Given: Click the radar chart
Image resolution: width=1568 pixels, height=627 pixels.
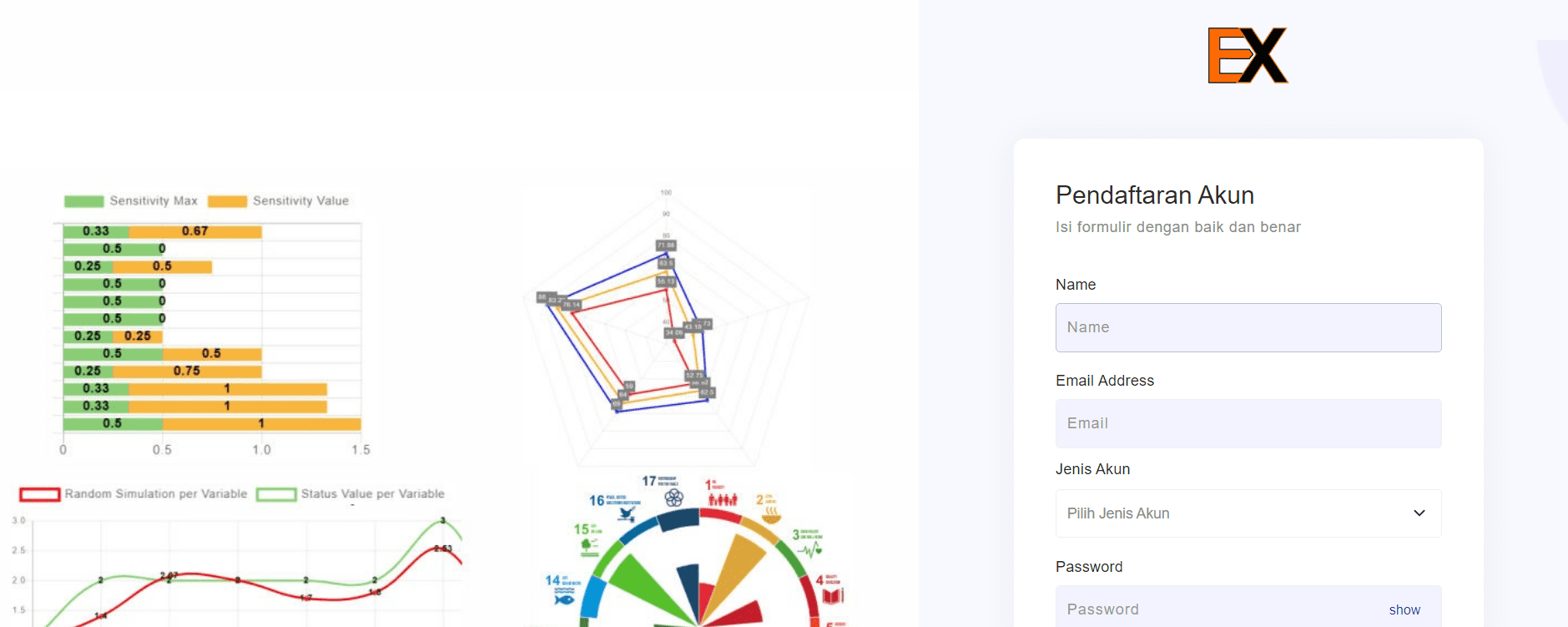Looking at the screenshot, I should point(666,327).
